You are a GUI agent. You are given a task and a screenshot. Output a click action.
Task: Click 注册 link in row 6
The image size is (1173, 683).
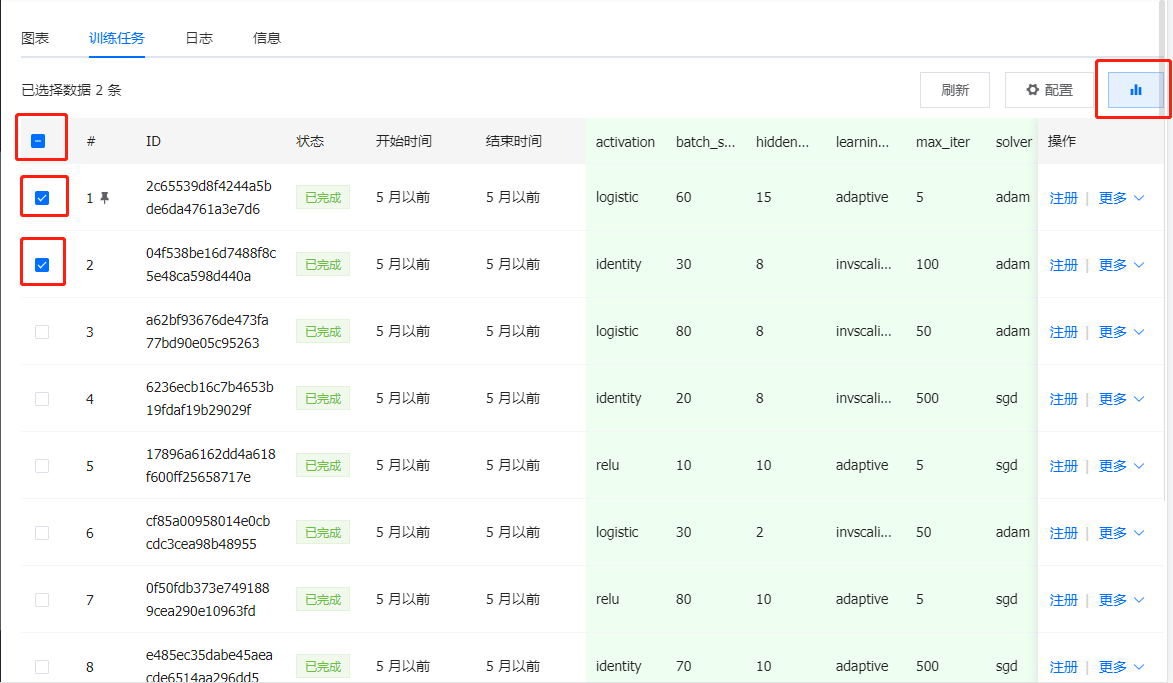[x=1063, y=533]
